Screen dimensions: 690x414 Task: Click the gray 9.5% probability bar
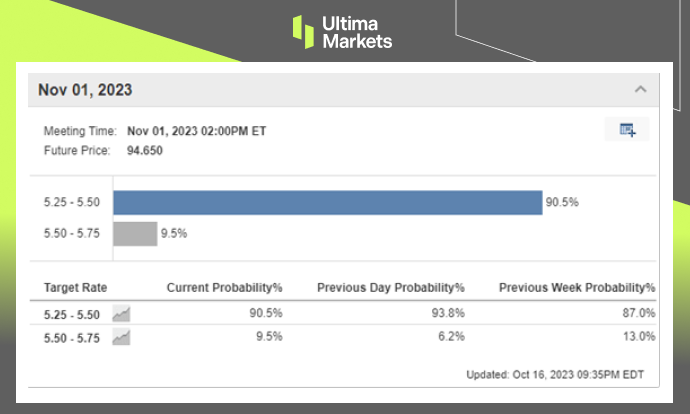coord(135,234)
